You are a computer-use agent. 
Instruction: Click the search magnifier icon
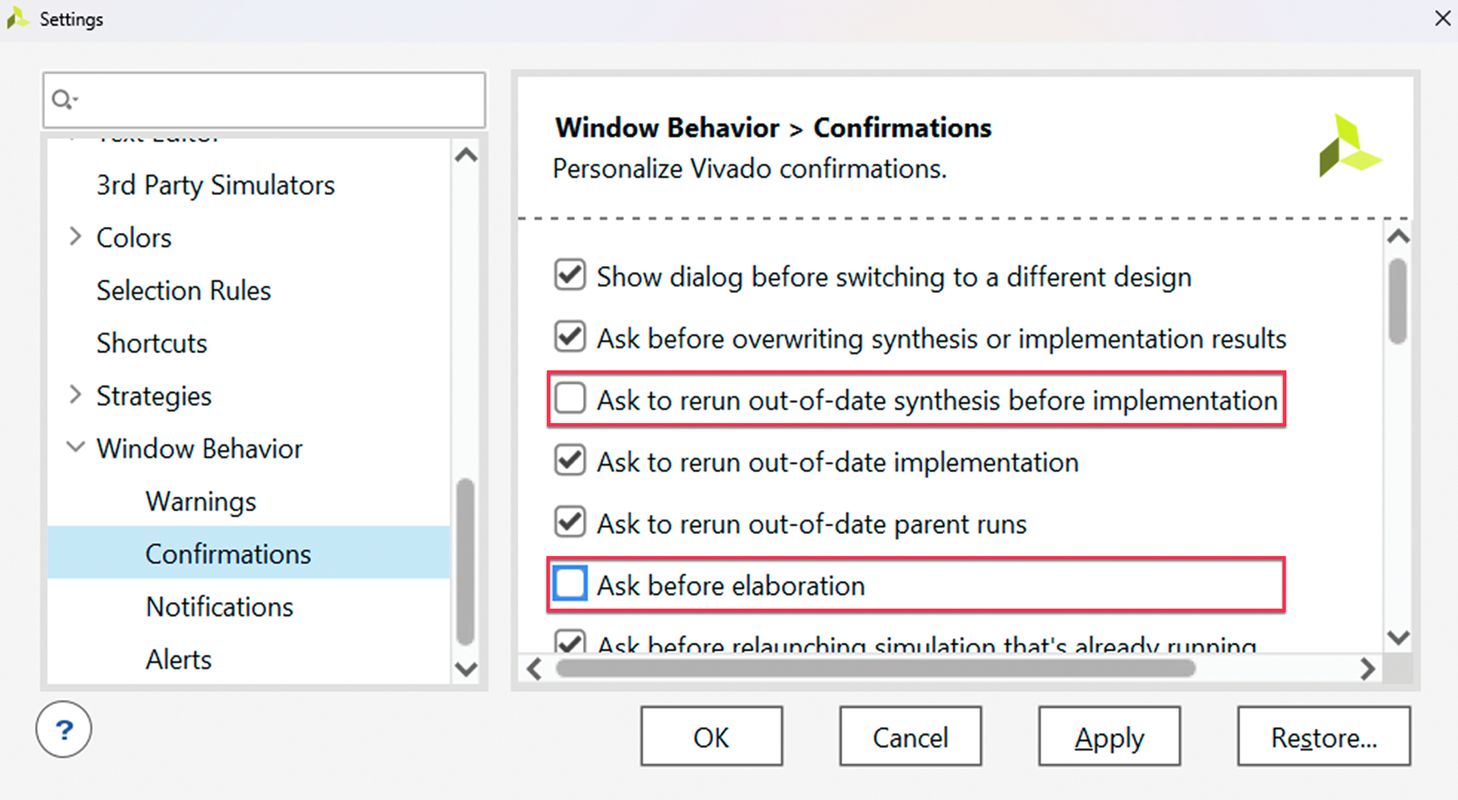point(62,99)
